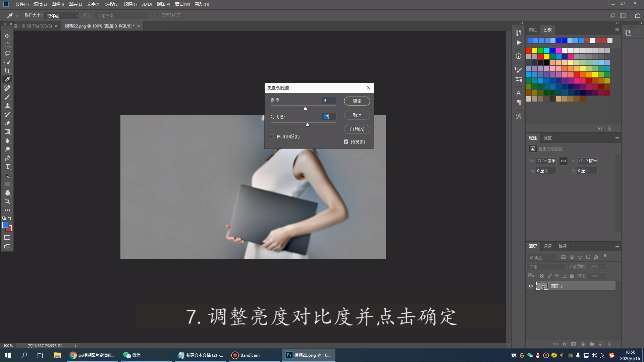Click the layer fx styles icon
Image resolution: width=644 pixels, height=362 pixels.
point(564,344)
